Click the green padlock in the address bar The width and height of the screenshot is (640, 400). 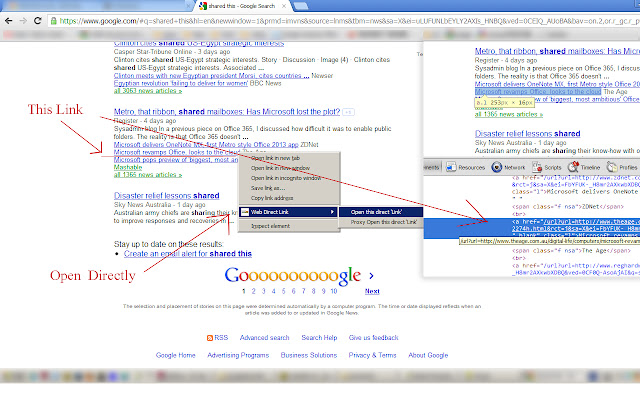(53, 21)
